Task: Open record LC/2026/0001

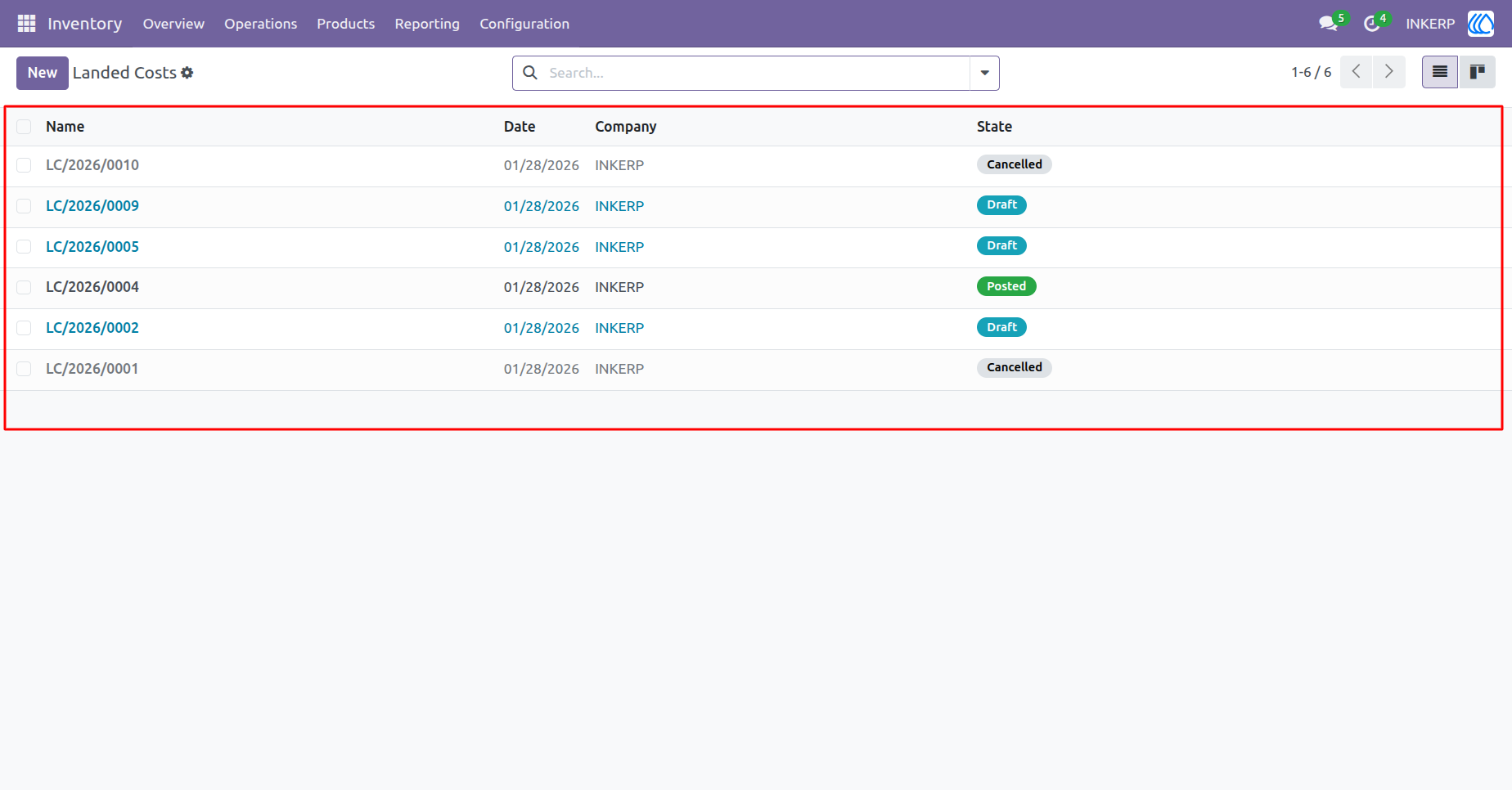Action: [92, 369]
